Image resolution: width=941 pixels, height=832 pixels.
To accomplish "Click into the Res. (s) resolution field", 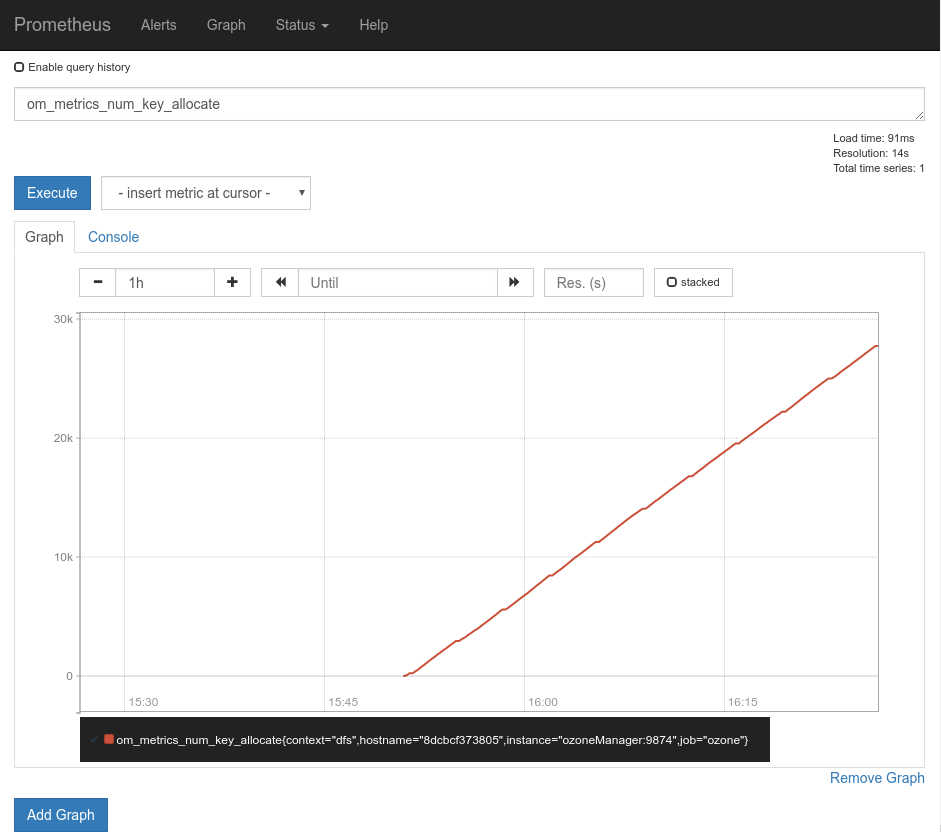I will [593, 282].
